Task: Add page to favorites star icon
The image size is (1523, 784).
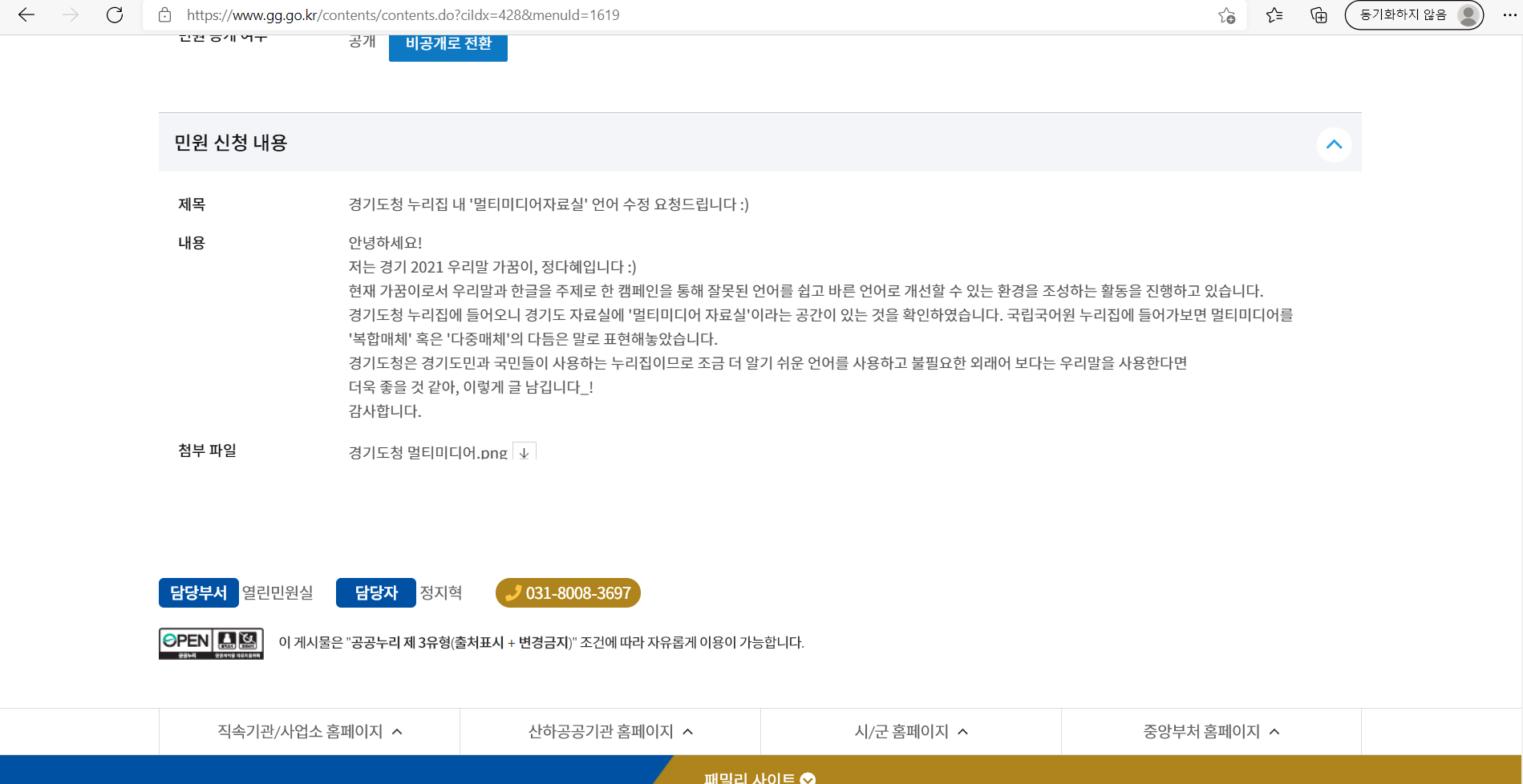Action: click(x=1226, y=15)
